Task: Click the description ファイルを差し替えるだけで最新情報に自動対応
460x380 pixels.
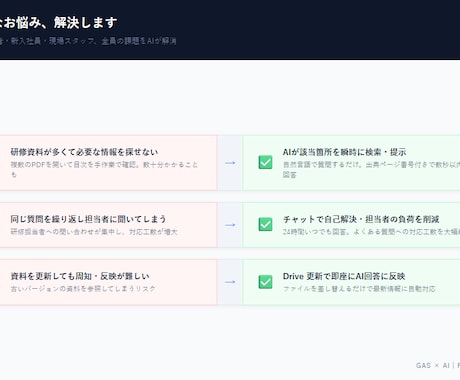Action: [x=359, y=289]
